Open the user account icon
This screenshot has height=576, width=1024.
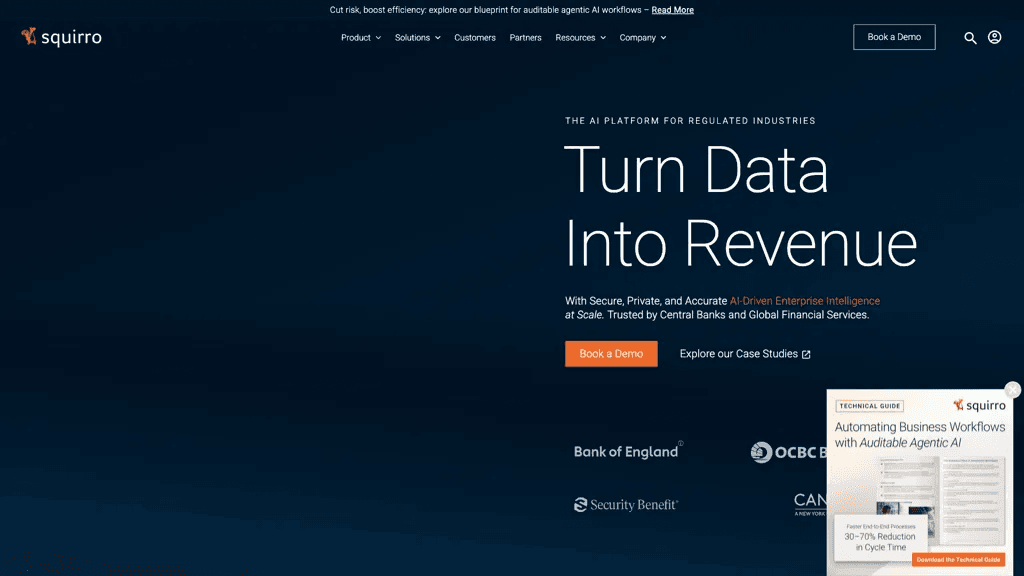click(x=995, y=37)
